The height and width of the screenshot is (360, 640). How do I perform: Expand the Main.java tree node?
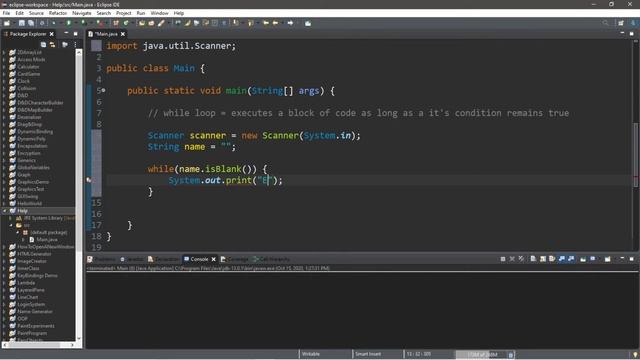coord(24,240)
